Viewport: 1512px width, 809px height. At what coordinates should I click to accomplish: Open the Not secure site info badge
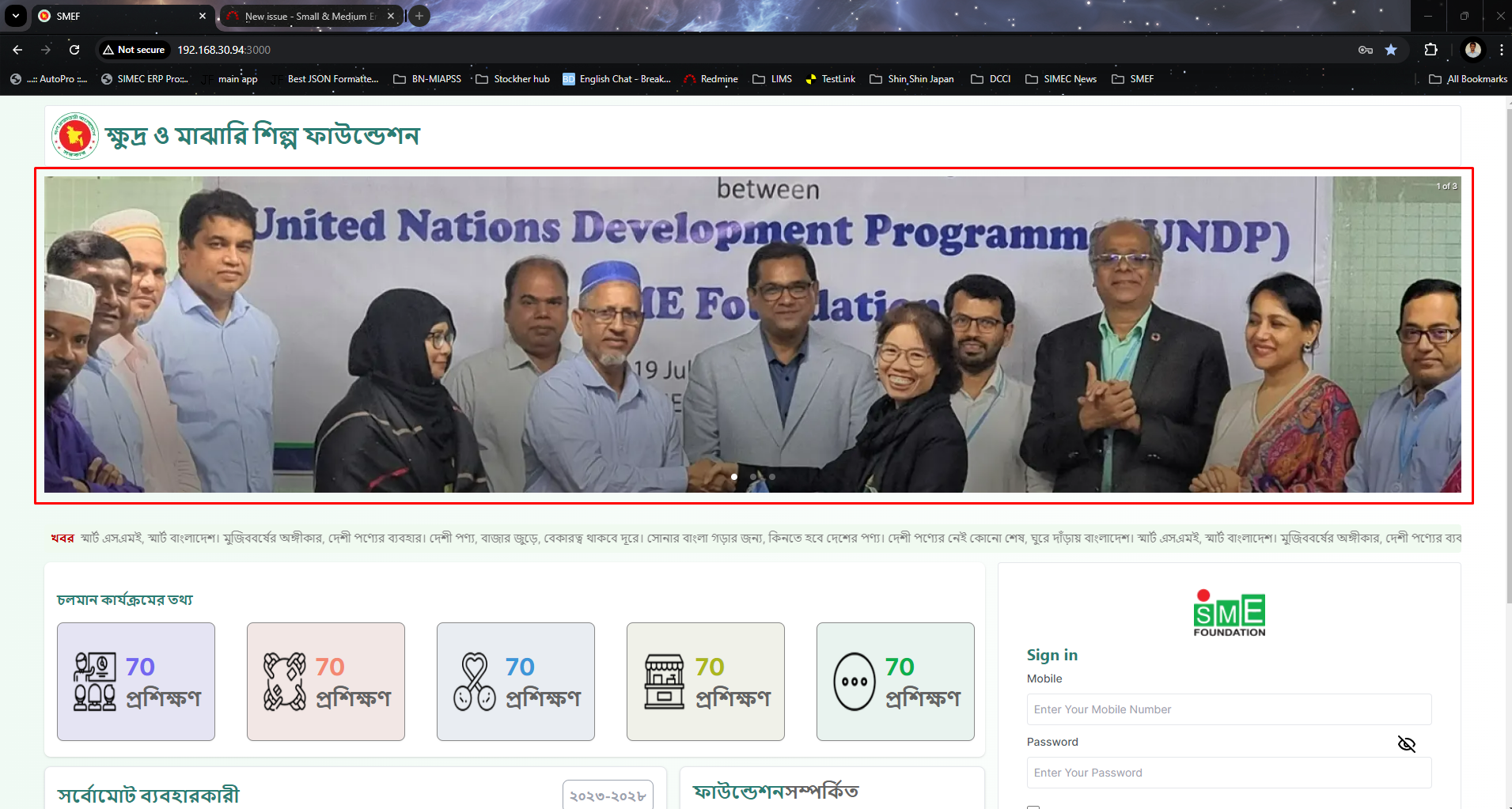tap(134, 50)
